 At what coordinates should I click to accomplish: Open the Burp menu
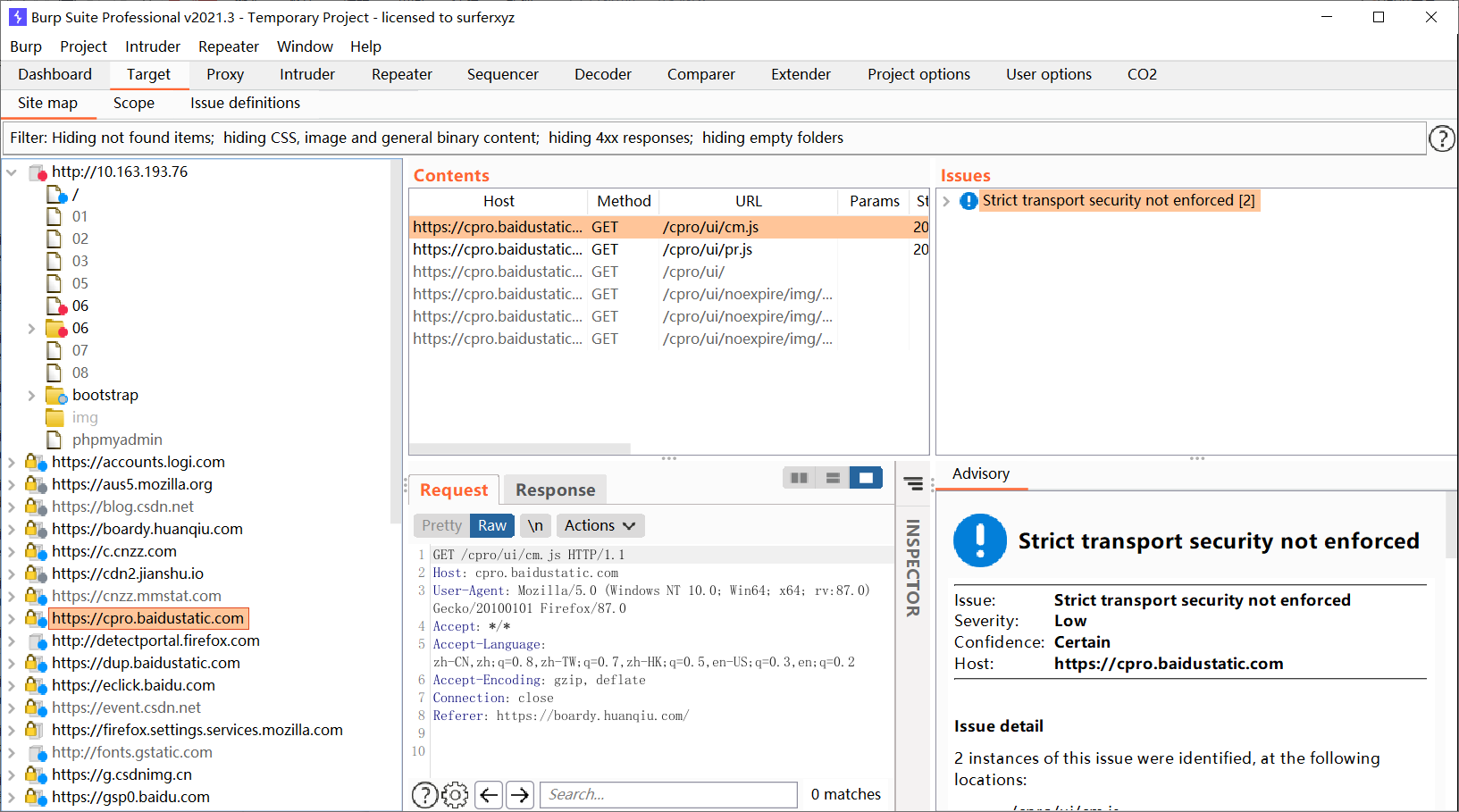26,46
